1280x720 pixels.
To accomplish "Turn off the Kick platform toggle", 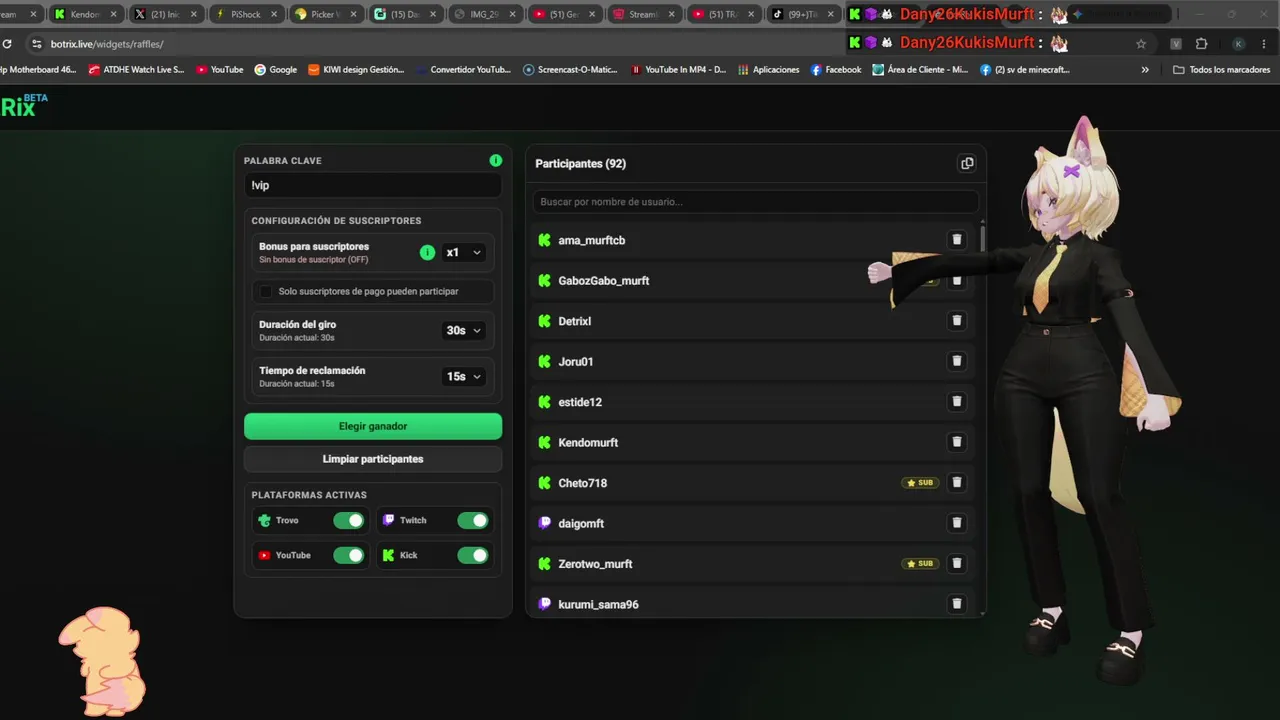I will click(473, 555).
